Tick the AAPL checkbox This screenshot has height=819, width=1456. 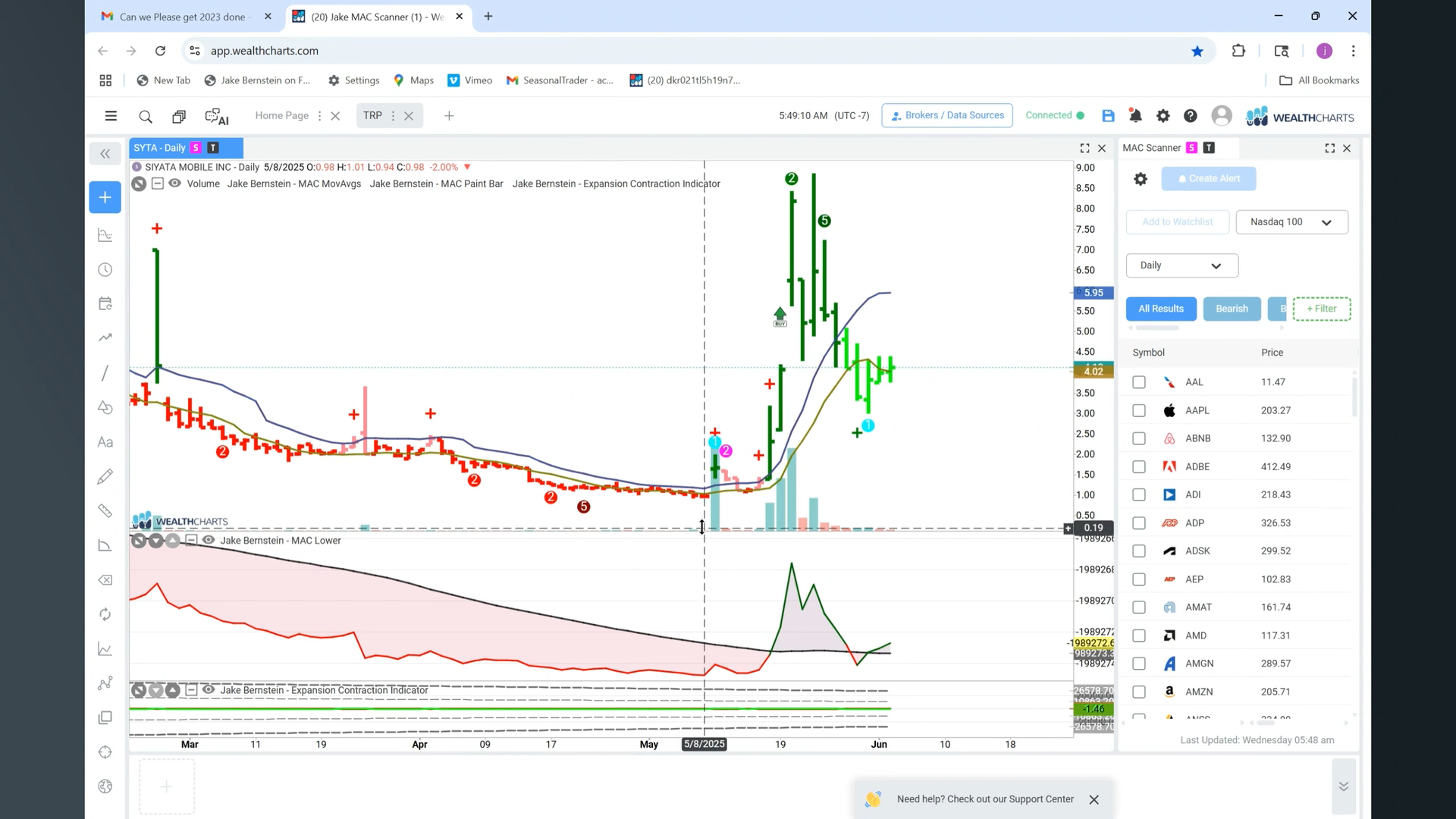coord(1139,410)
